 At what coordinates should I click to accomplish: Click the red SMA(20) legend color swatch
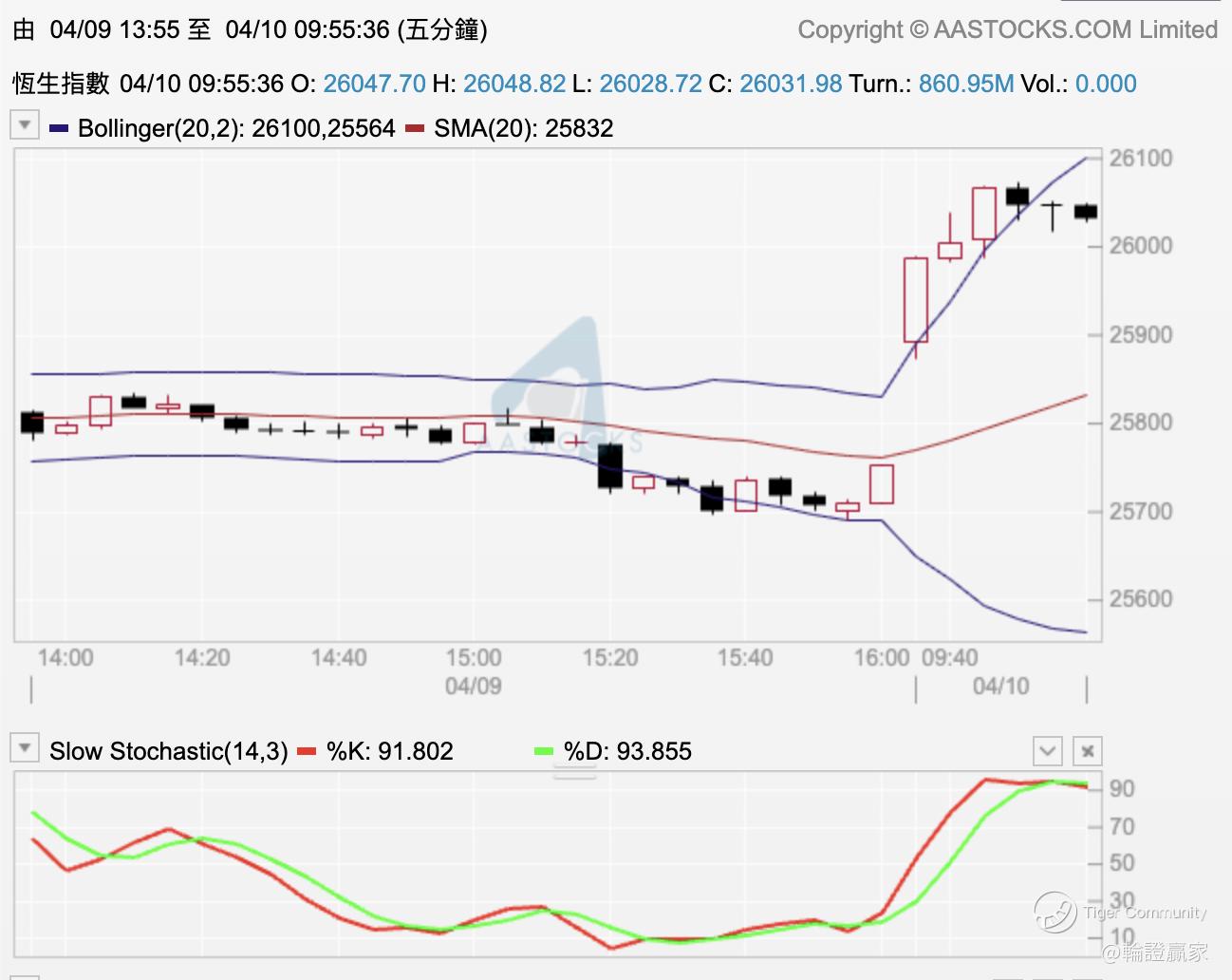pyautogui.click(x=415, y=128)
